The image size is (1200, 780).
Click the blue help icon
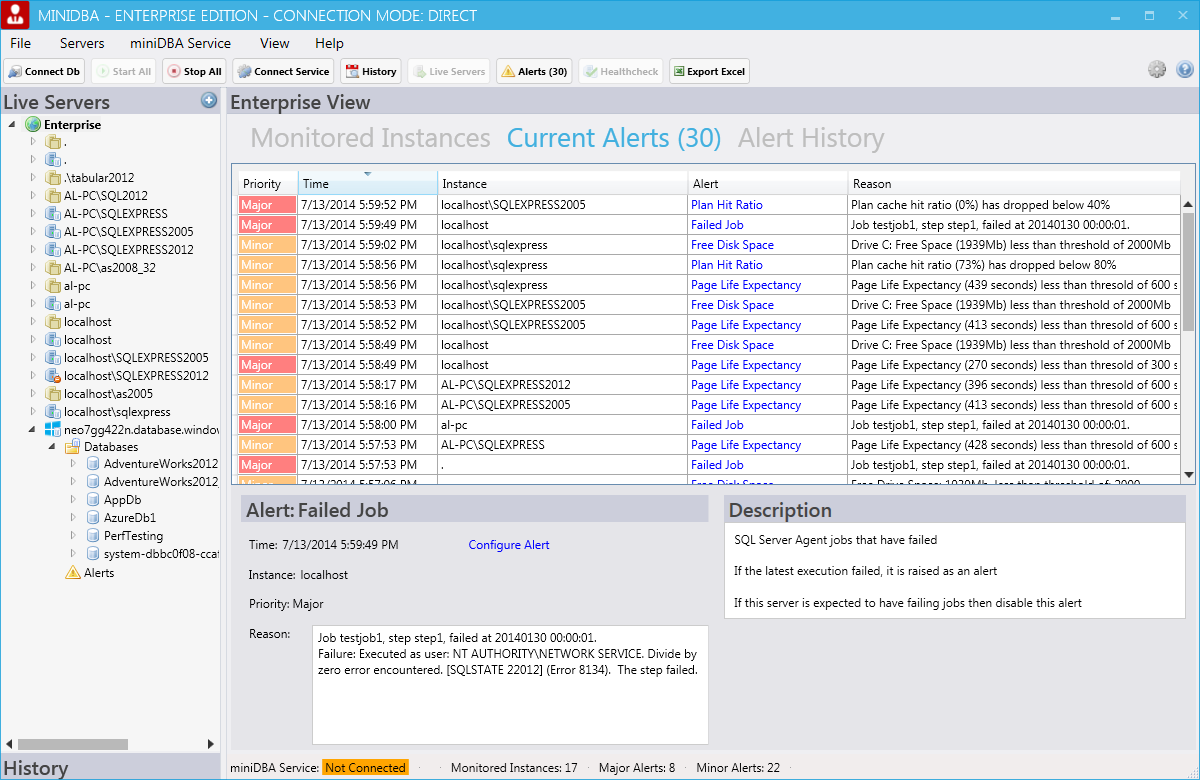(1186, 69)
